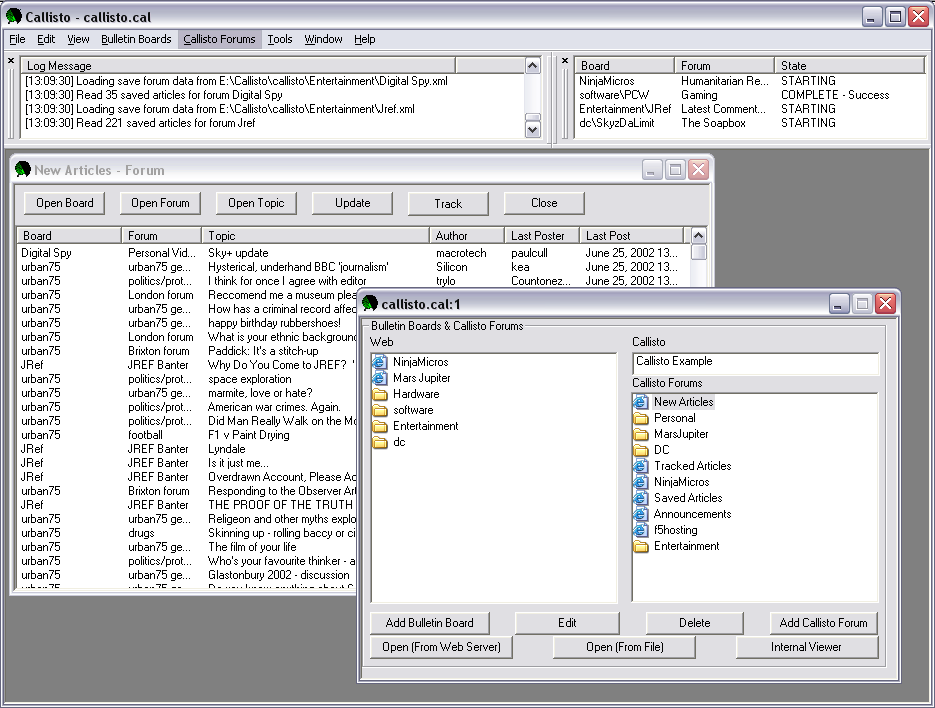Click the Edit button in callisto.cal:1 window

(567, 623)
